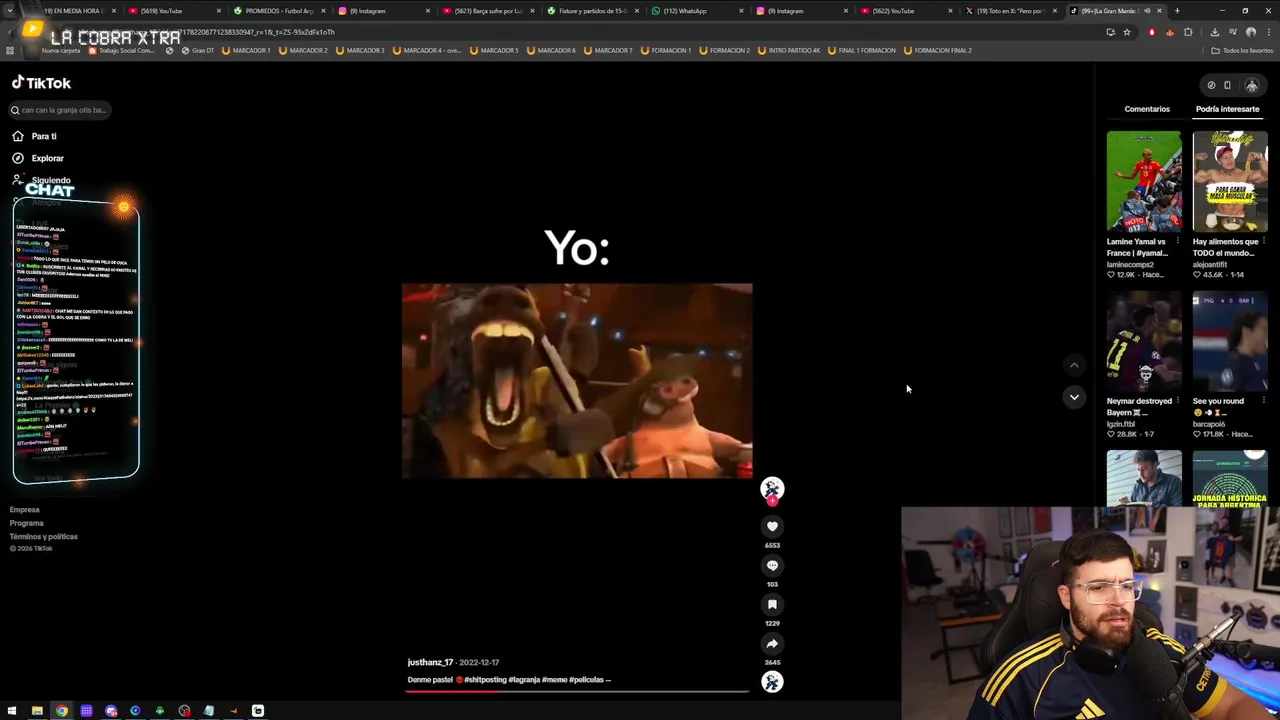Share video with arrow icon
This screenshot has width=1280, height=720.
point(772,643)
